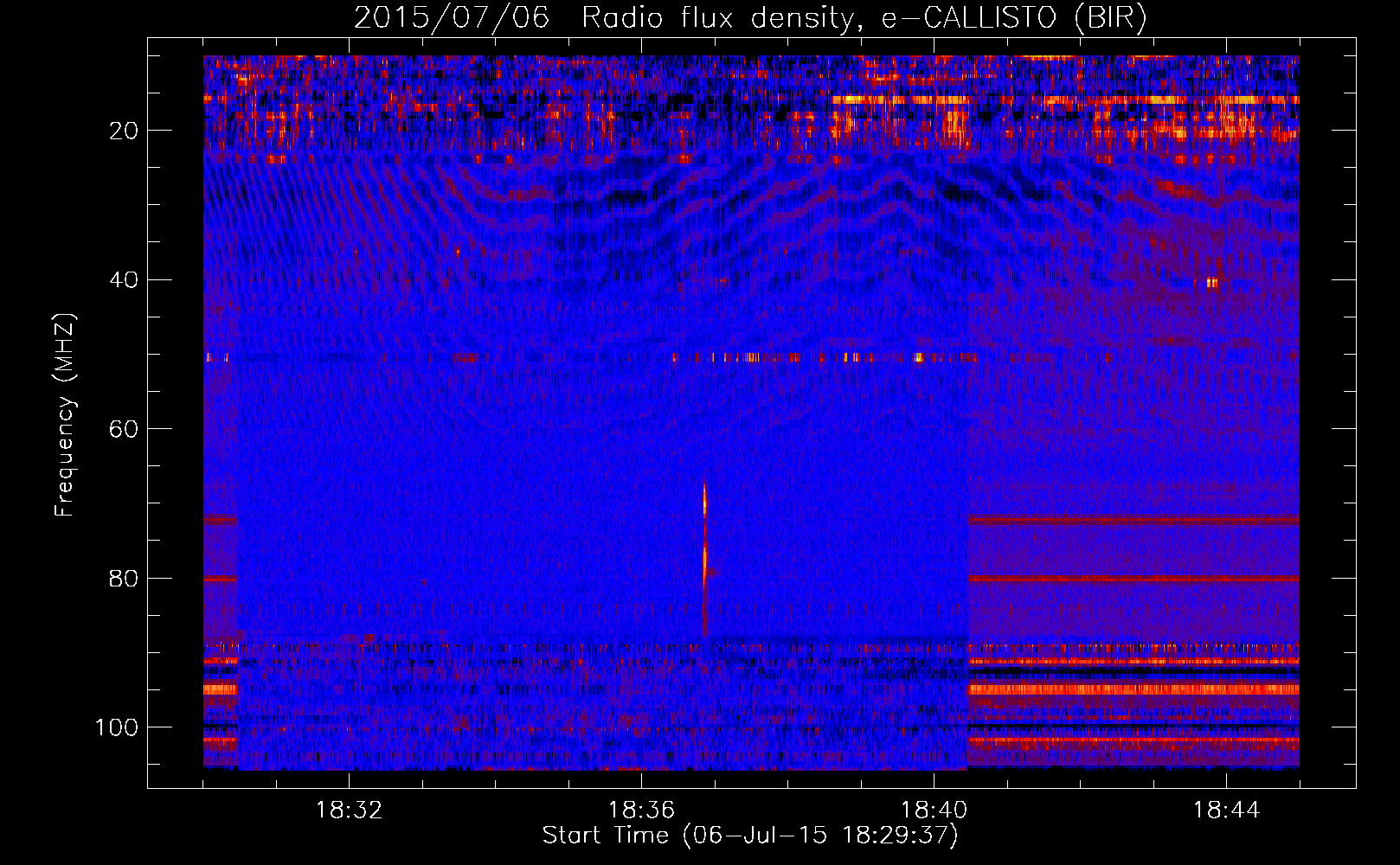Viewport: 1400px width, 865px height.
Task: Click the '80' frequency tick label
Action: (124, 578)
